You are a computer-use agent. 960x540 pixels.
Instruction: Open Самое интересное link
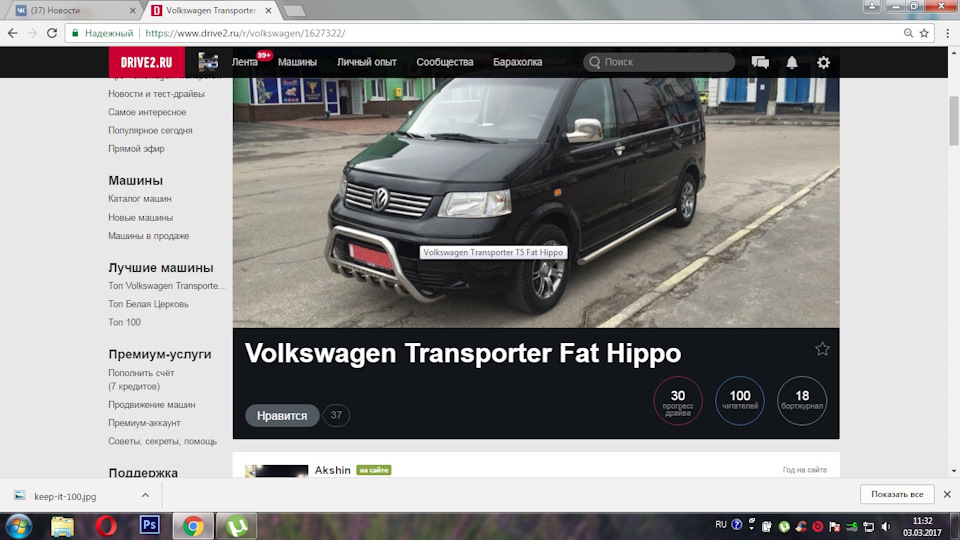[147, 112]
